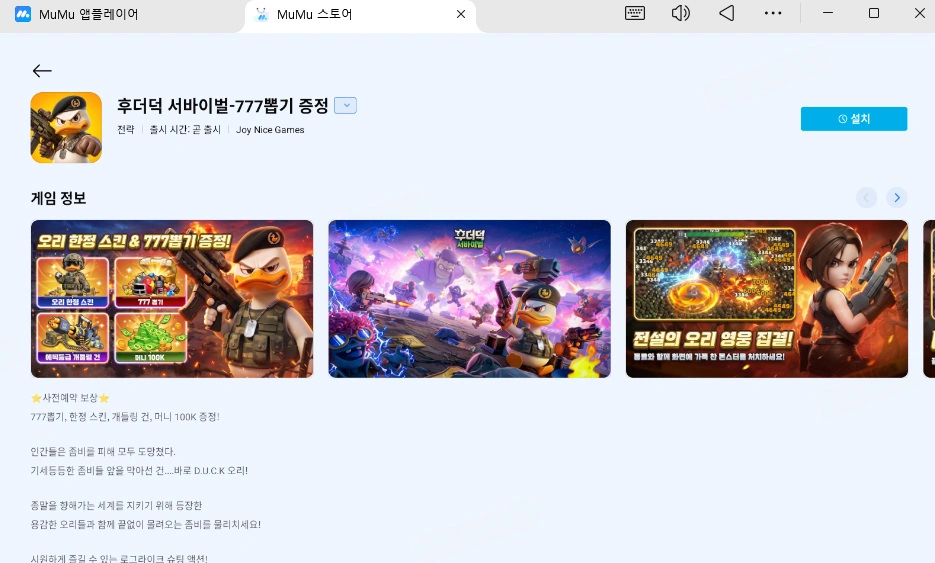
Task: Click the 사전예약 보상 line
Action: tap(70, 398)
